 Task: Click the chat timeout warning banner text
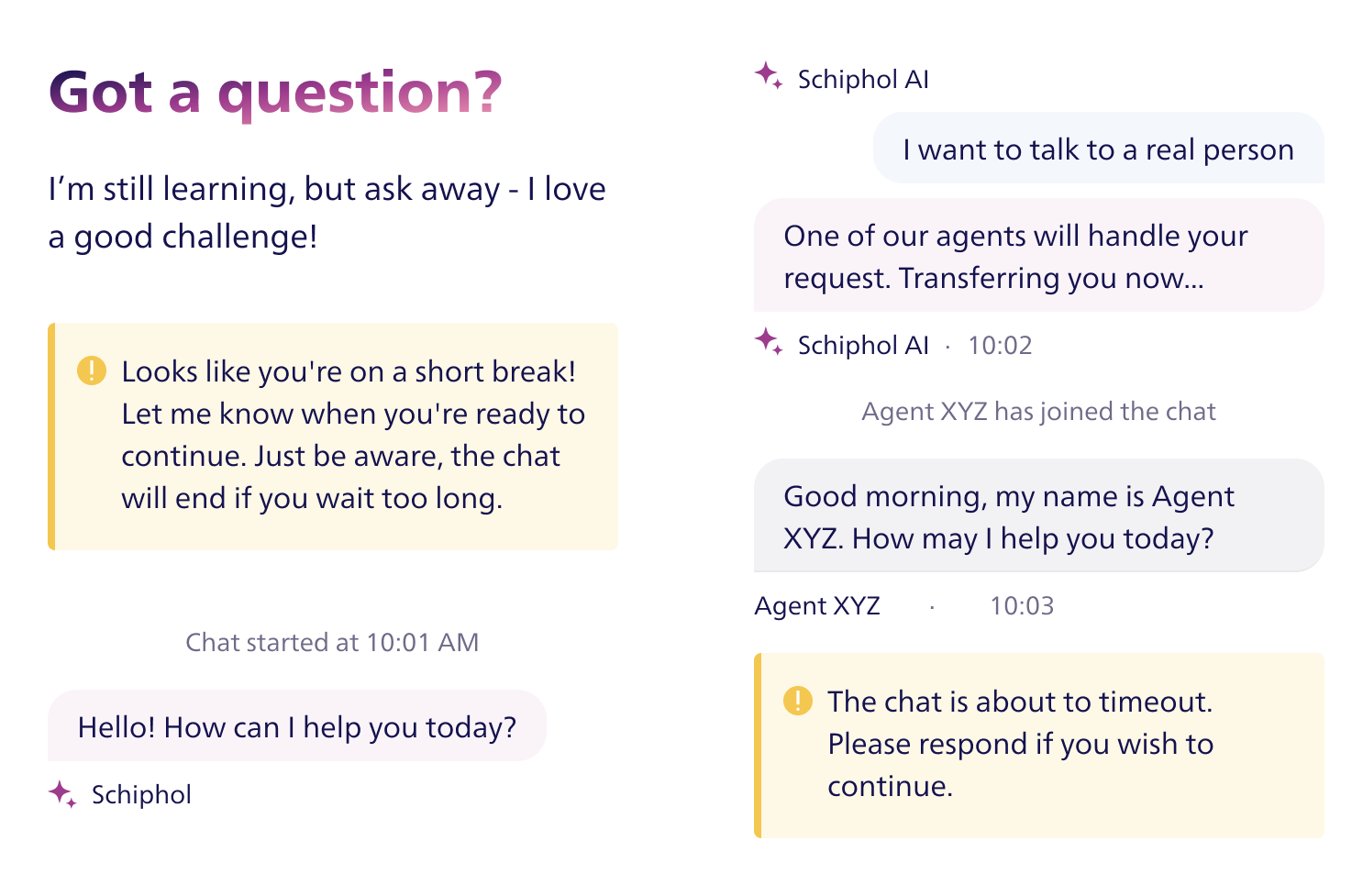(x=1020, y=744)
